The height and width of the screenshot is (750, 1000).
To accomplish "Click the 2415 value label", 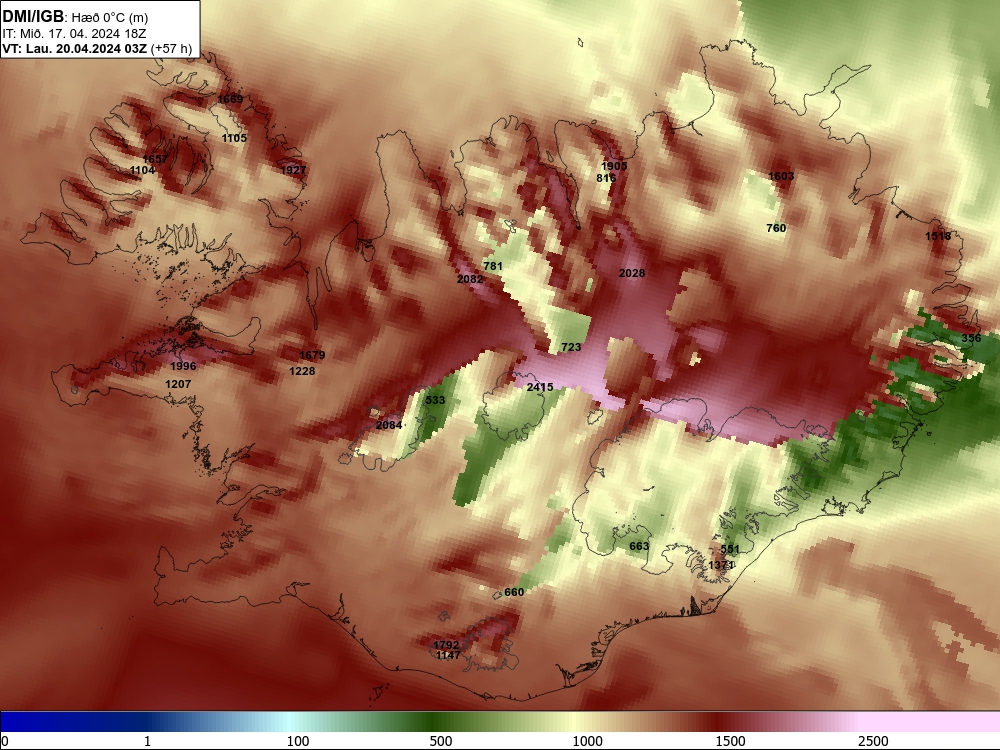I will [540, 387].
